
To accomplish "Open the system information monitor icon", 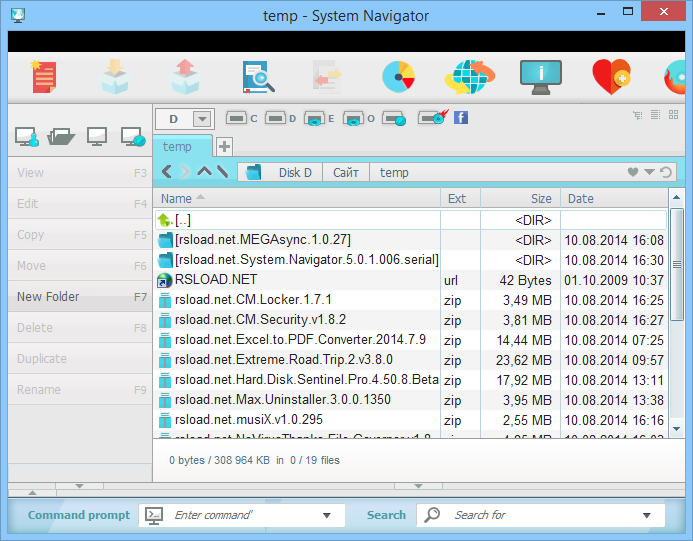I will tap(540, 77).
